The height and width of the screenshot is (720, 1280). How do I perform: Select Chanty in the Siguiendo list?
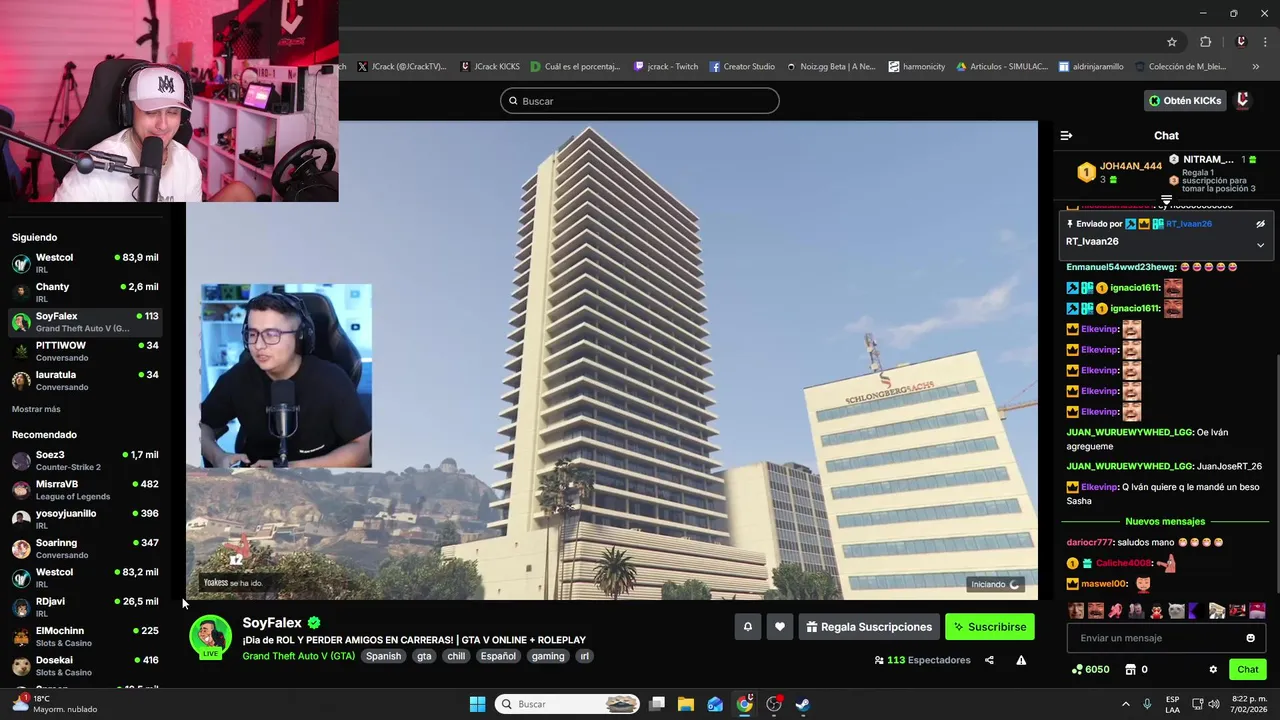(x=85, y=292)
